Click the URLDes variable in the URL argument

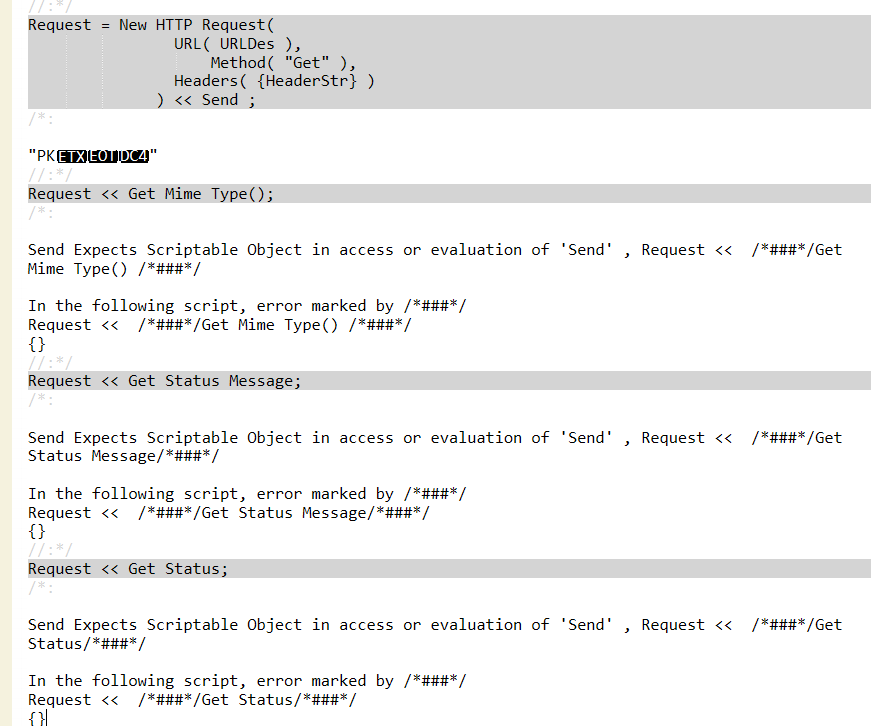[x=247, y=44]
